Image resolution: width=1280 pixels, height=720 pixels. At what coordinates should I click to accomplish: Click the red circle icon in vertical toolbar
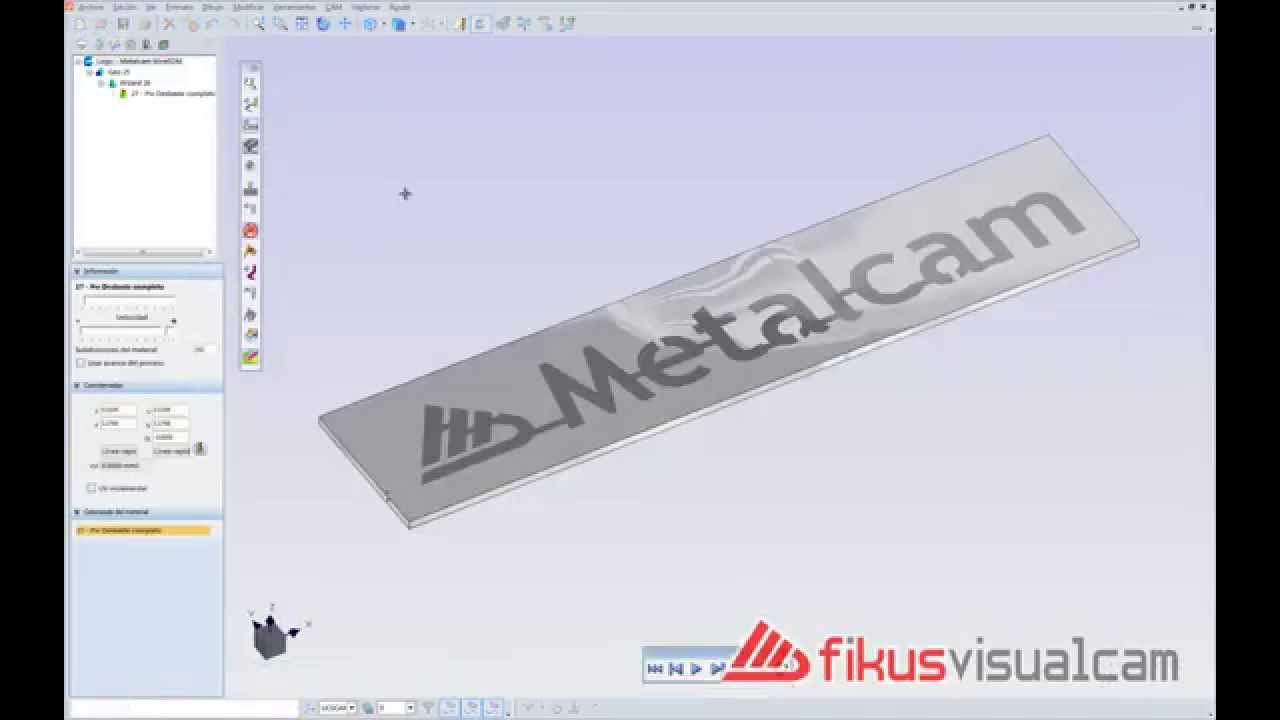pos(251,230)
